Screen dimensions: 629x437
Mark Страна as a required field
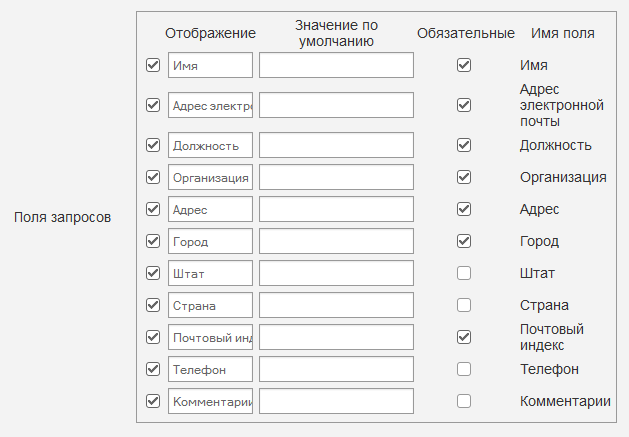(x=464, y=305)
